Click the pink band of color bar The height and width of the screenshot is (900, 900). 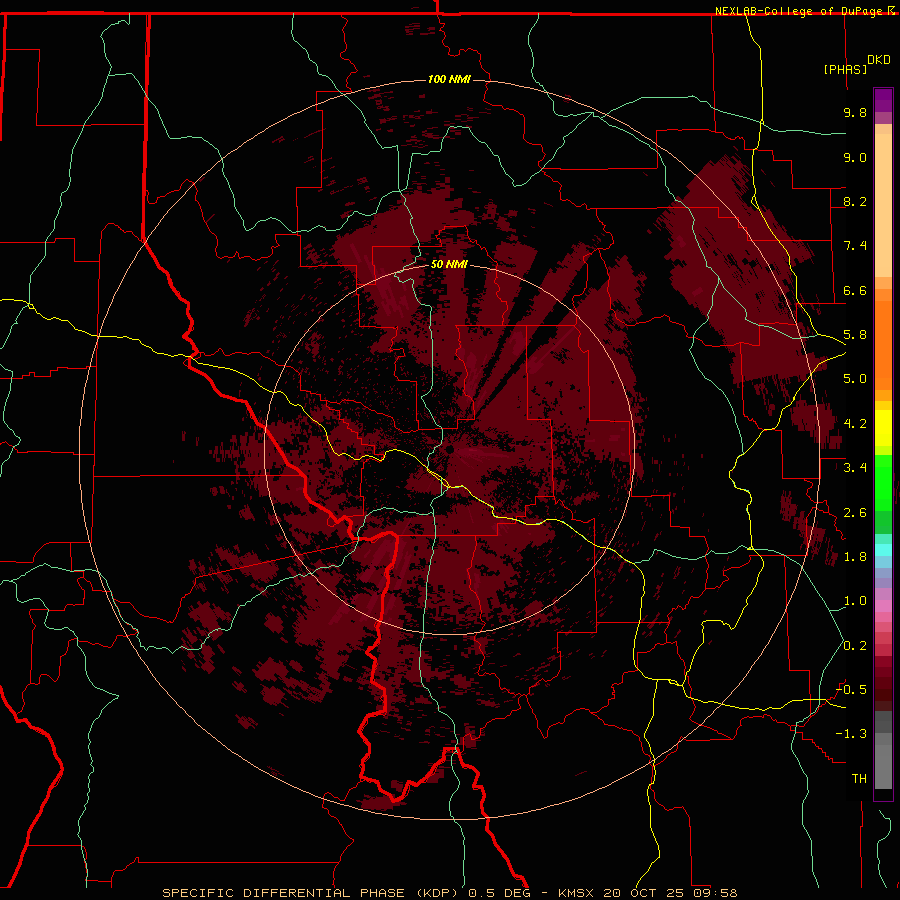[883, 606]
